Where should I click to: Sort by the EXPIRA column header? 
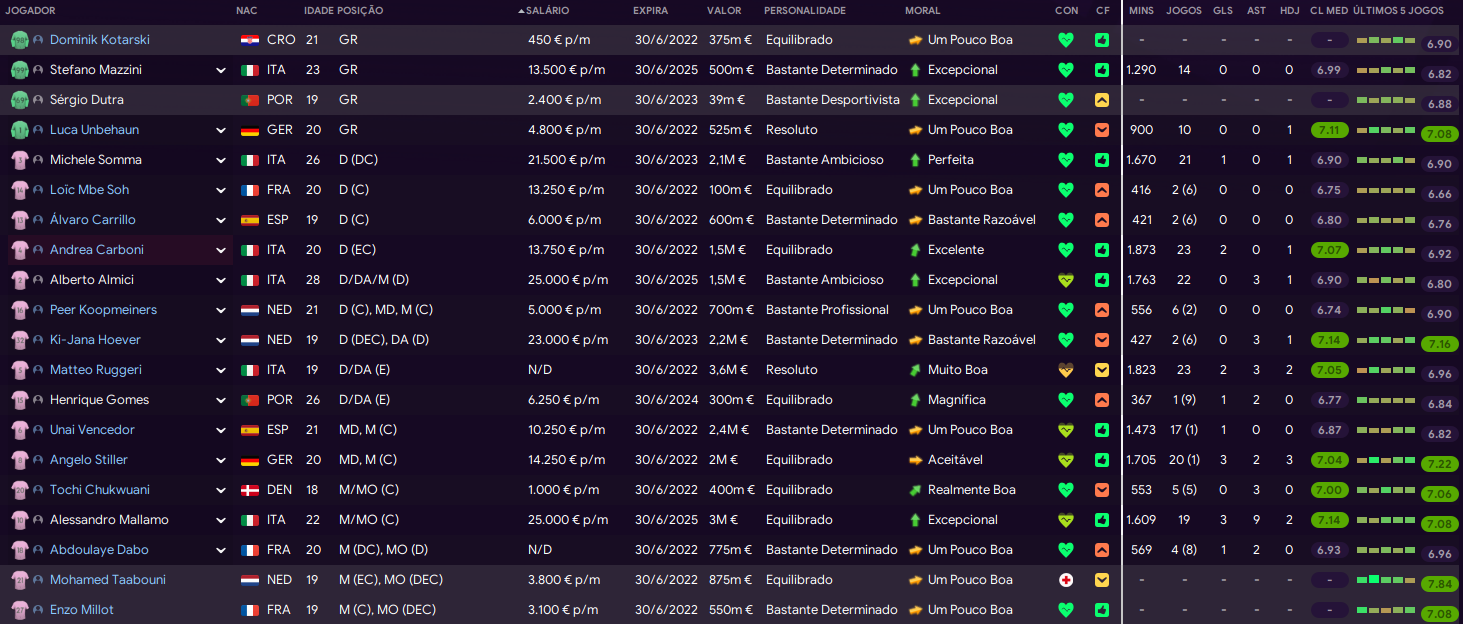tap(650, 10)
